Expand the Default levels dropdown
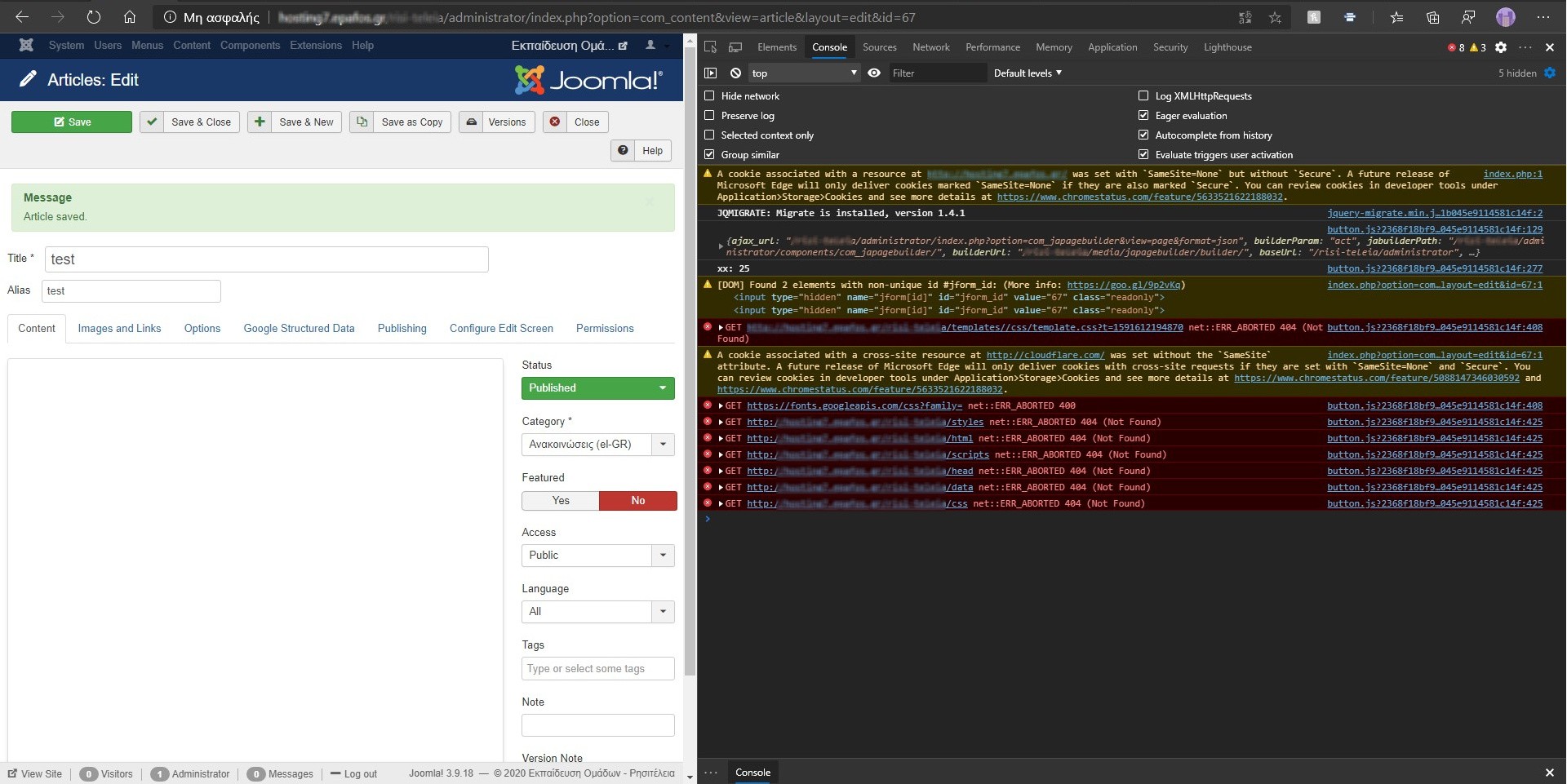This screenshot has width=1567, height=784. (1028, 73)
